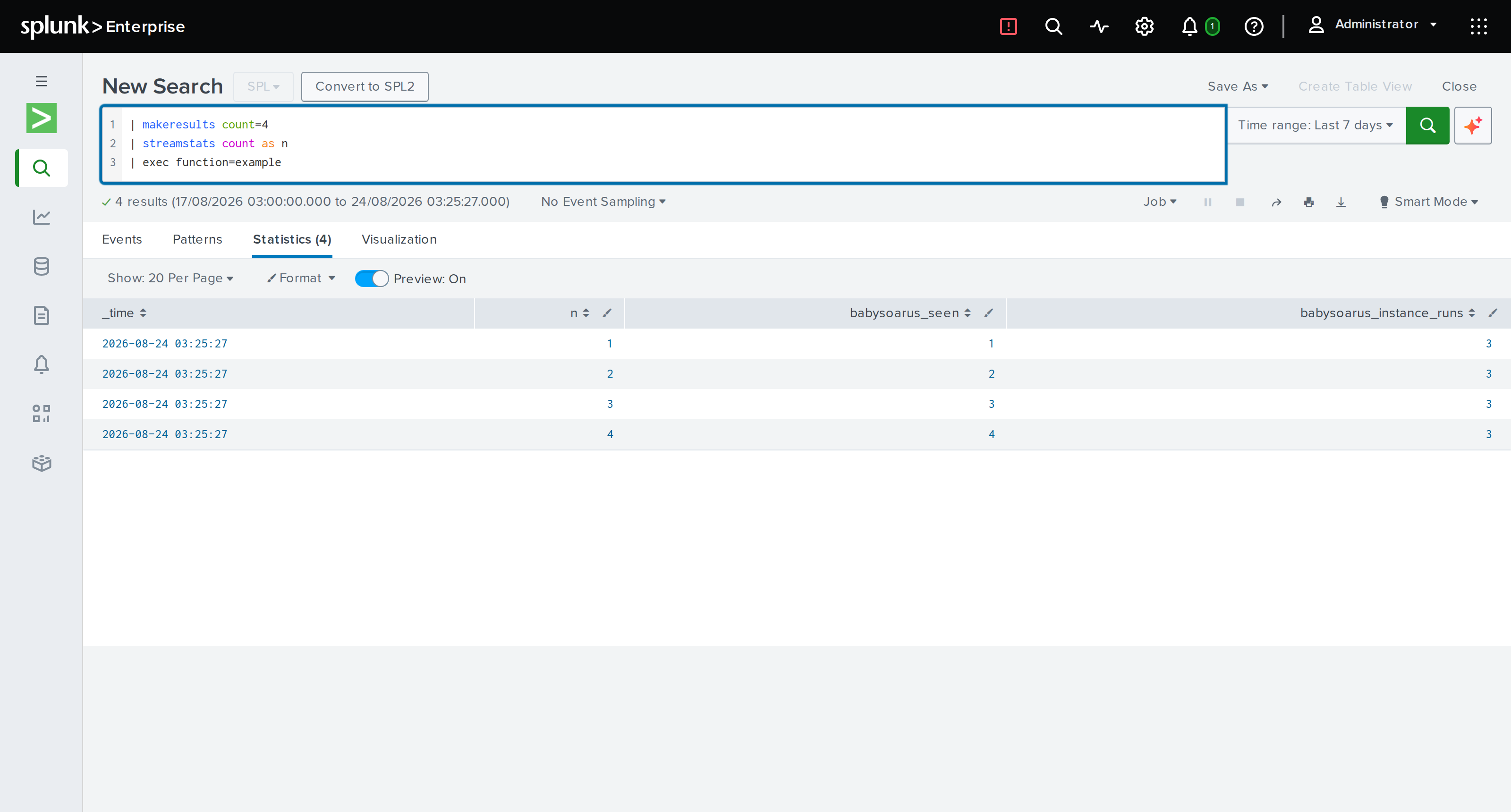
Task: Click babysoarus_instance_runs value in row n=2
Action: (1489, 374)
